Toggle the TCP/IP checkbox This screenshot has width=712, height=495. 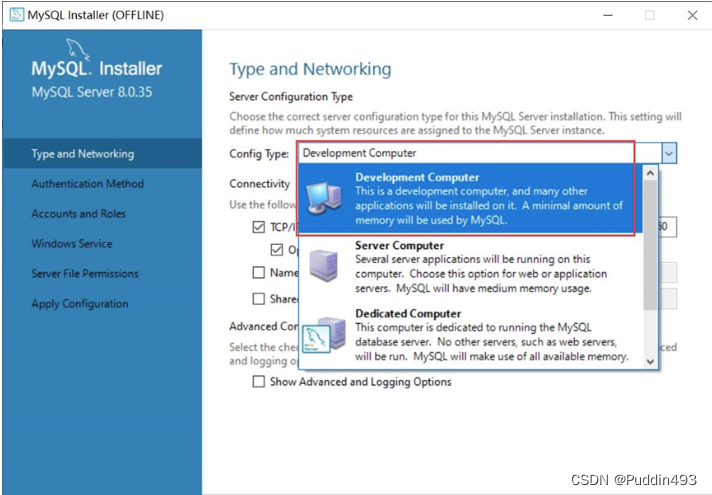coord(258,227)
